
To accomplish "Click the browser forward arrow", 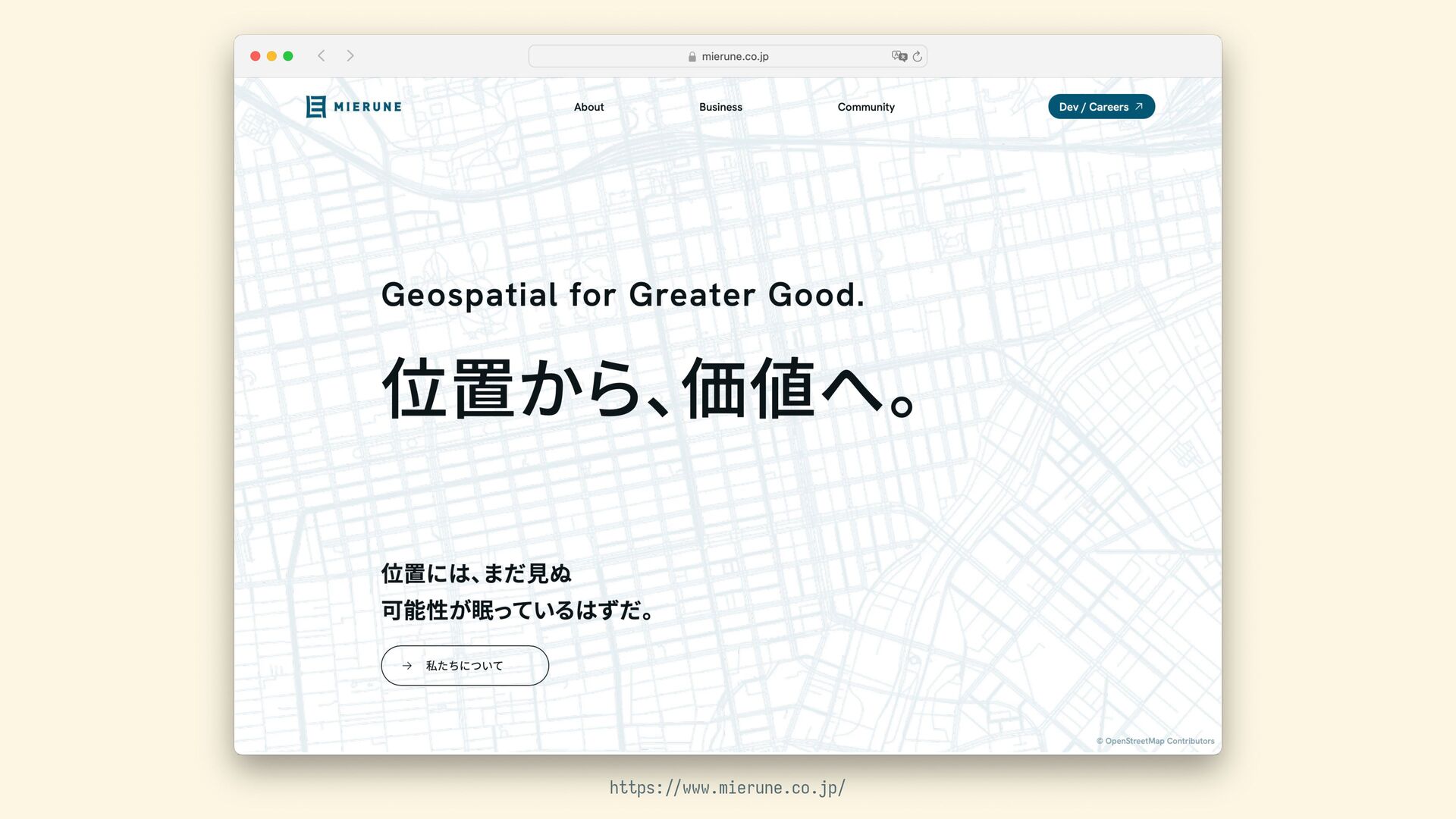I will tap(350, 56).
